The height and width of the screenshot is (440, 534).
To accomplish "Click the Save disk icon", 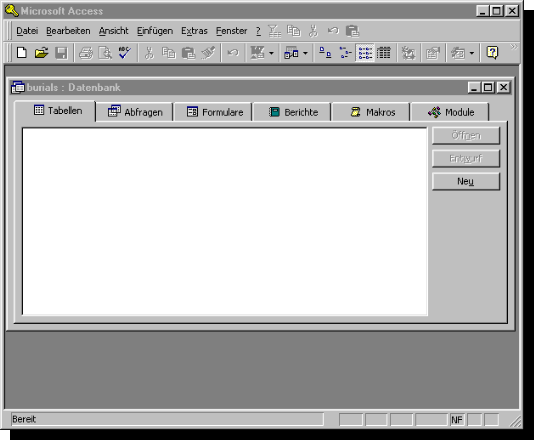I will [61, 53].
